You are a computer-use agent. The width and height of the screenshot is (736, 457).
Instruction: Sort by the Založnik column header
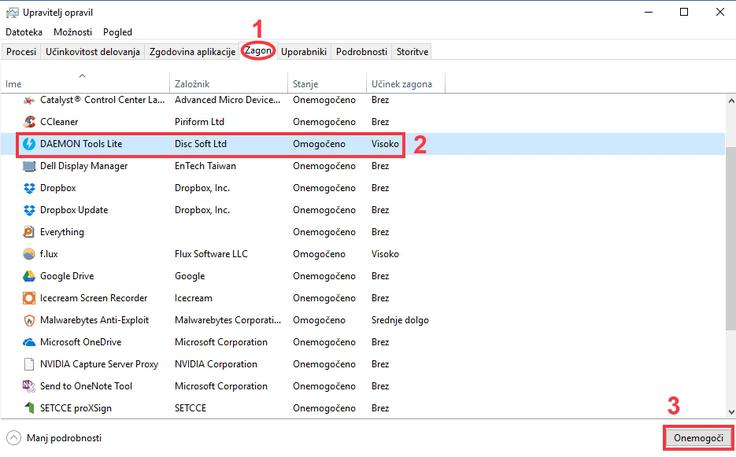(228, 83)
